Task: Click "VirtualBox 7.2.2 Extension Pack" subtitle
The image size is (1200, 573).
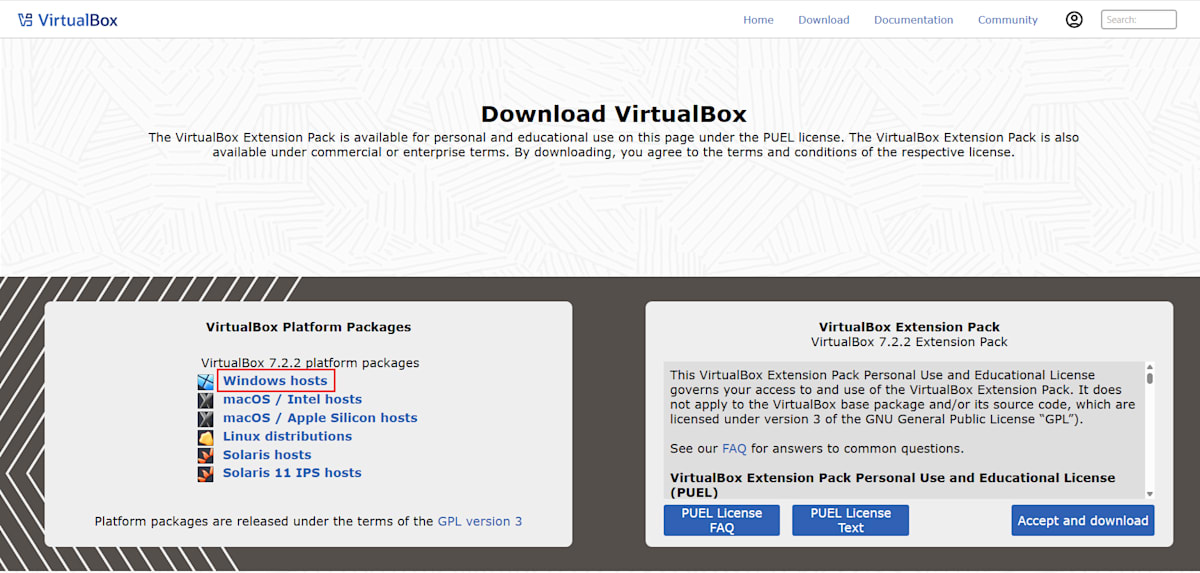Action: point(909,342)
